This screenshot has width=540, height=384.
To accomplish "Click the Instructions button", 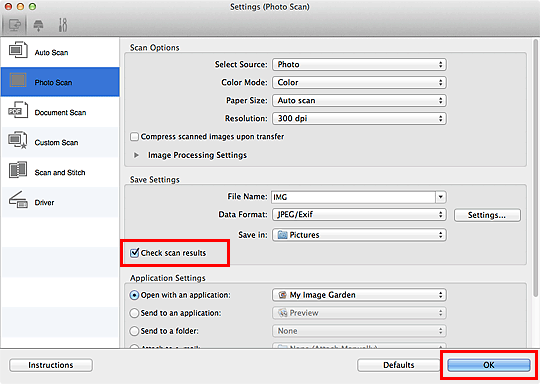I will point(51,365).
